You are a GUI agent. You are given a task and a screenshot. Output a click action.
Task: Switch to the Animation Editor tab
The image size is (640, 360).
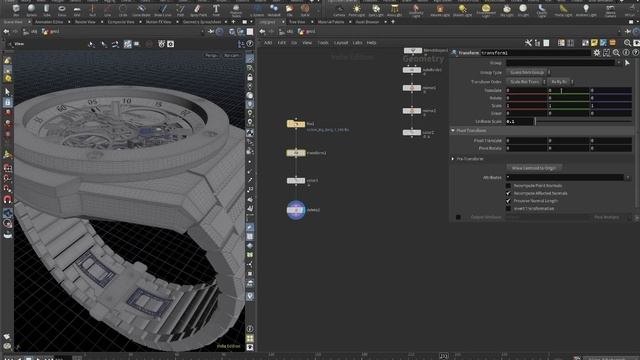pyautogui.click(x=49, y=22)
